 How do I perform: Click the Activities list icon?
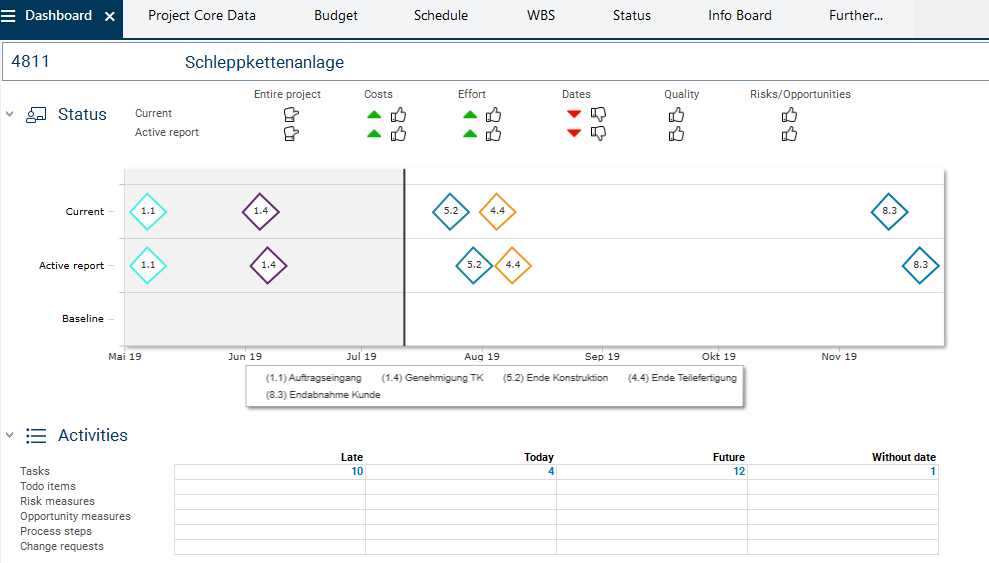click(x=37, y=436)
